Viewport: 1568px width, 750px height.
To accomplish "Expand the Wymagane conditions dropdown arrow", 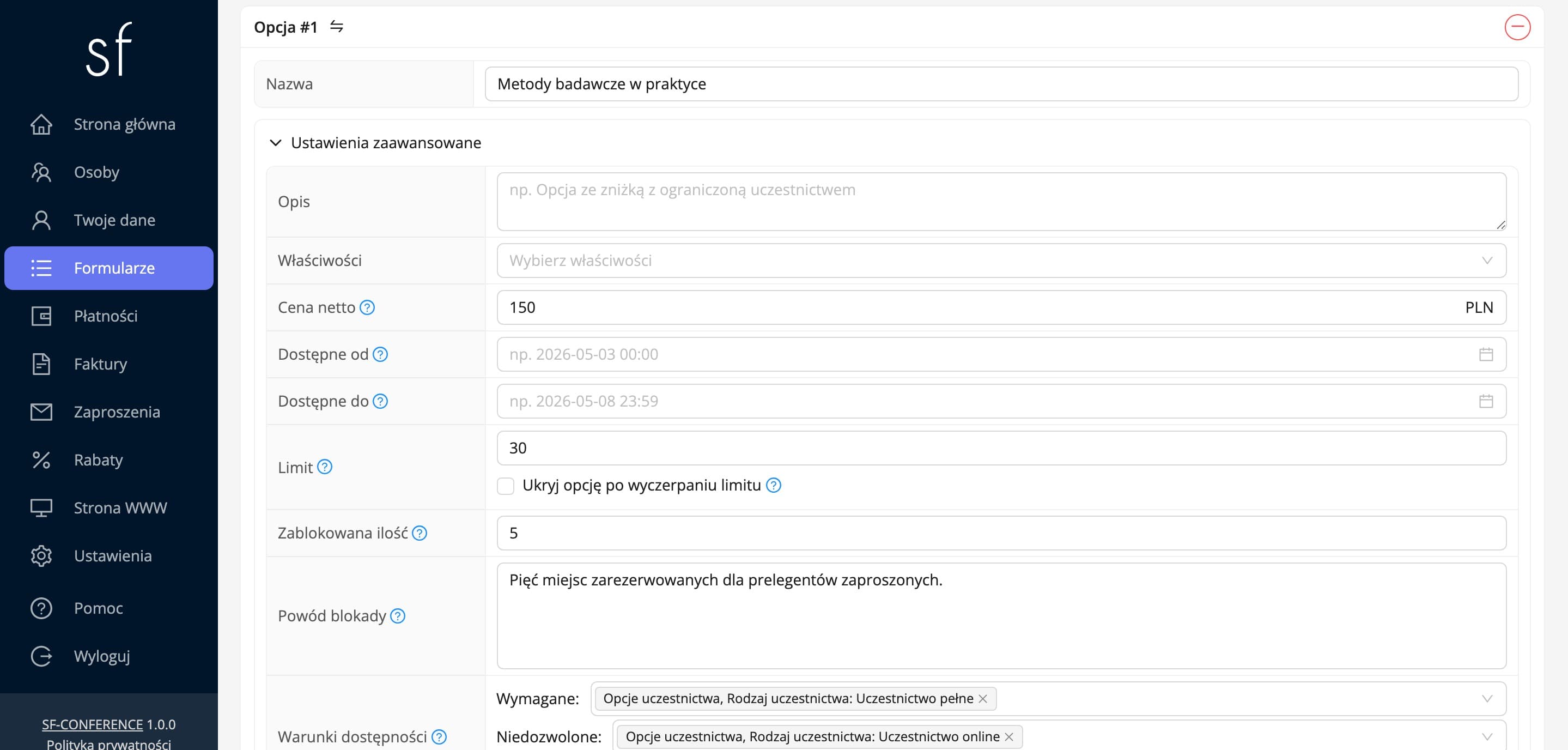I will [1487, 699].
